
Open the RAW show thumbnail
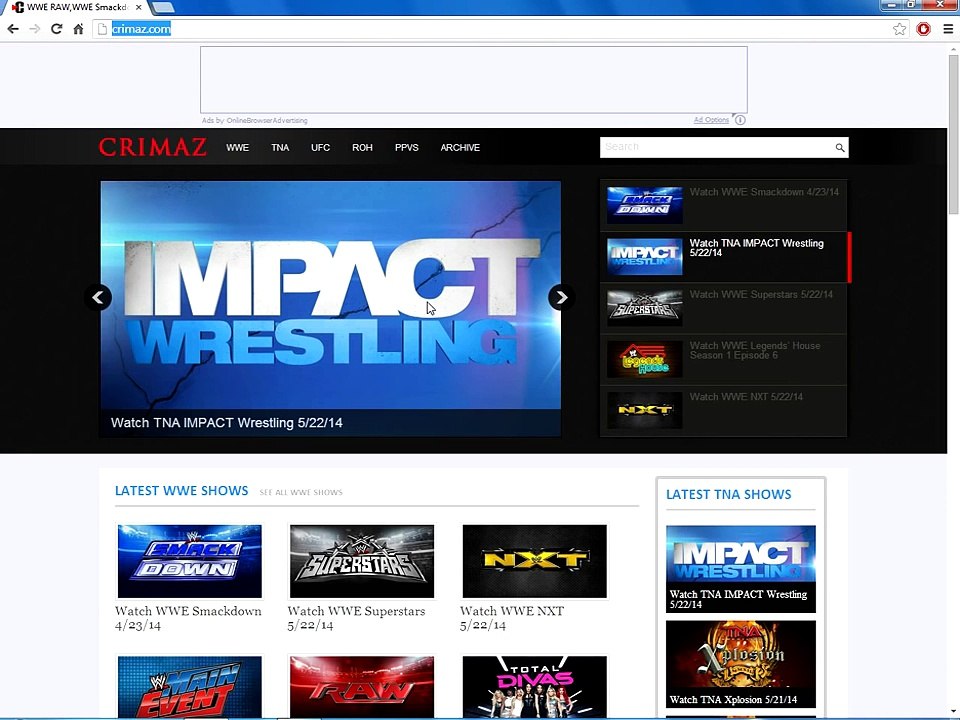[x=362, y=687]
